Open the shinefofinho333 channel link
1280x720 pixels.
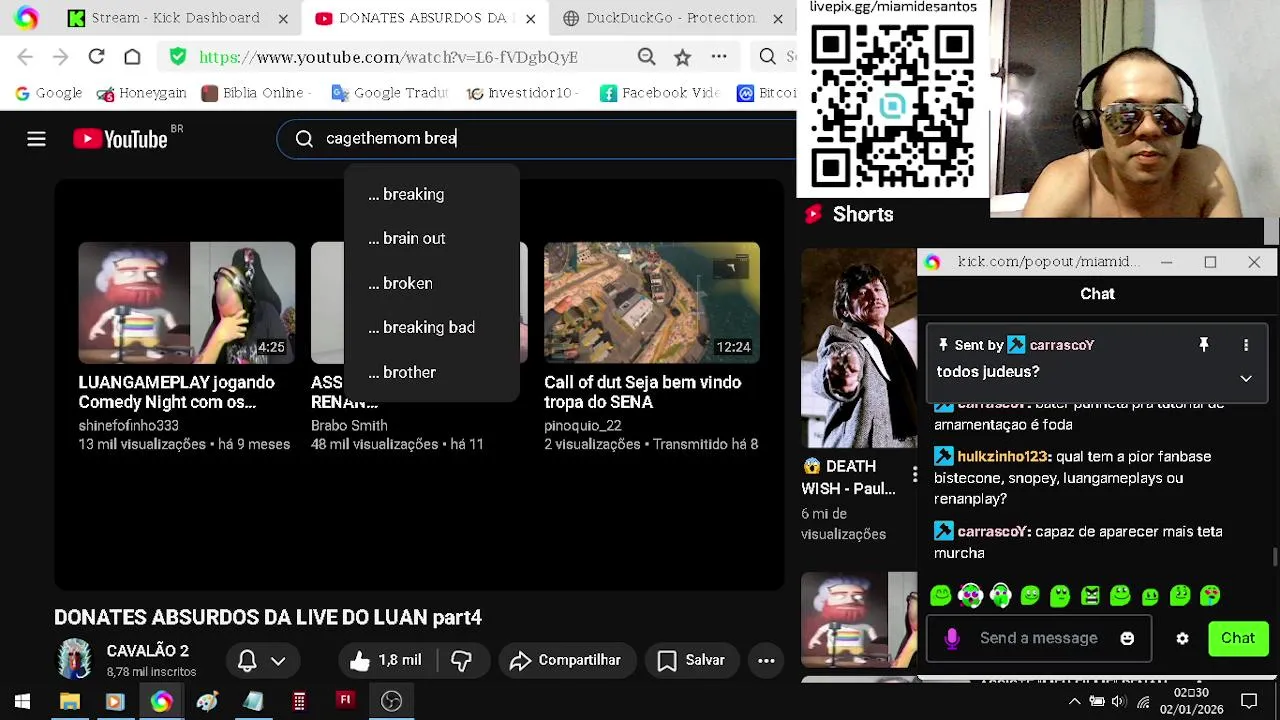(x=128, y=425)
